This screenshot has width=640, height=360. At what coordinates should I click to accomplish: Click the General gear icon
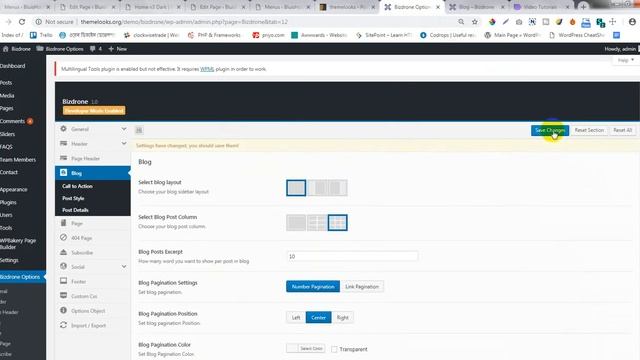coord(63,129)
